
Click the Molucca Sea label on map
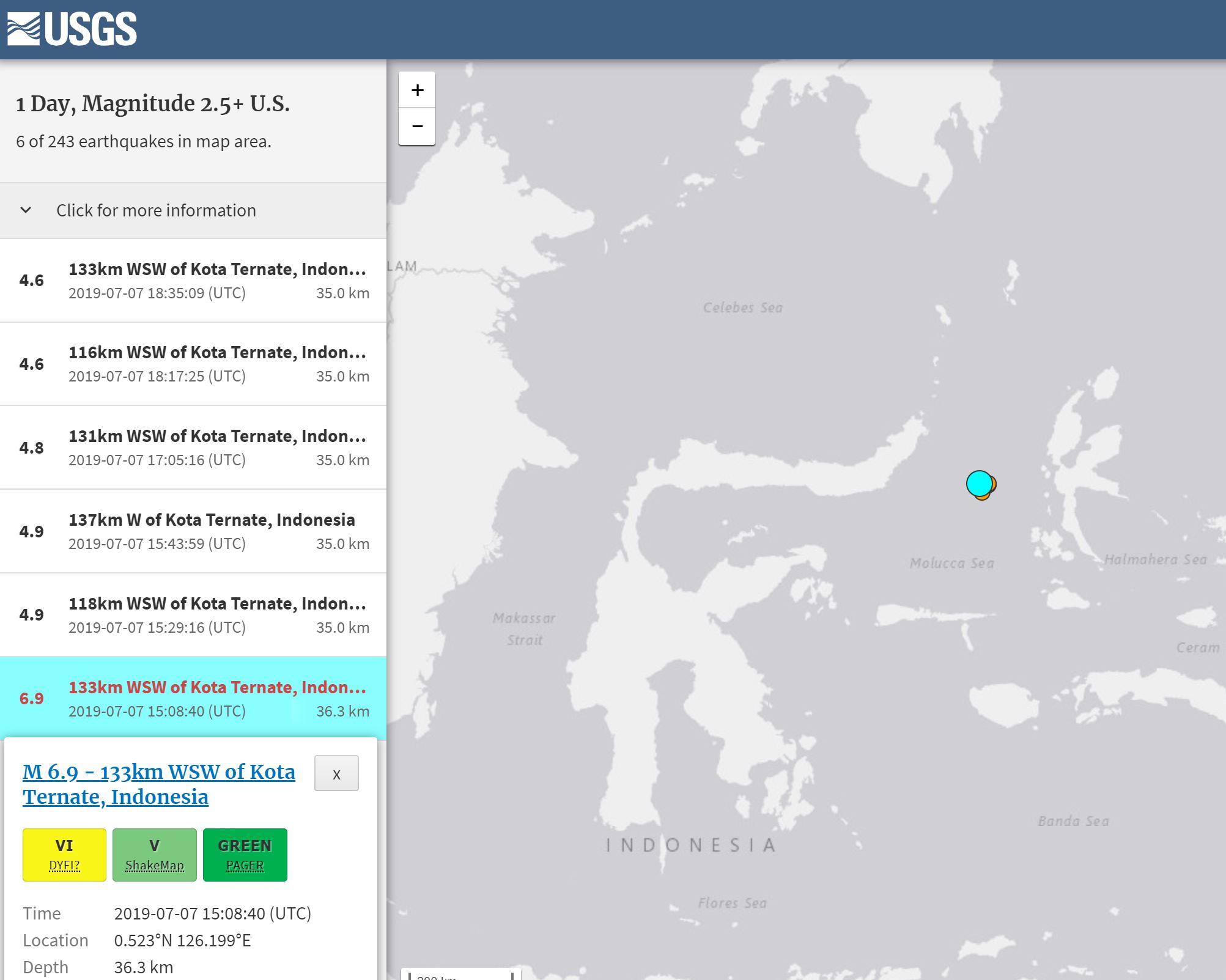click(951, 563)
